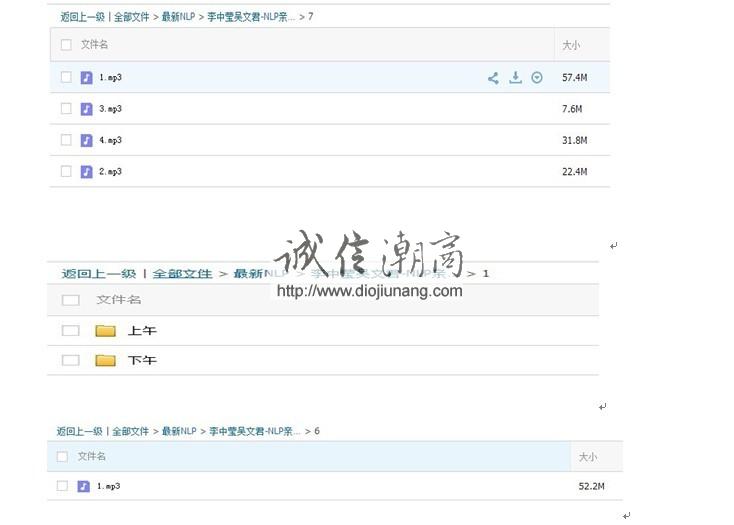Viewport: 734px width, 525px height.
Task: Click the 52.2M size value
Action: [591, 486]
